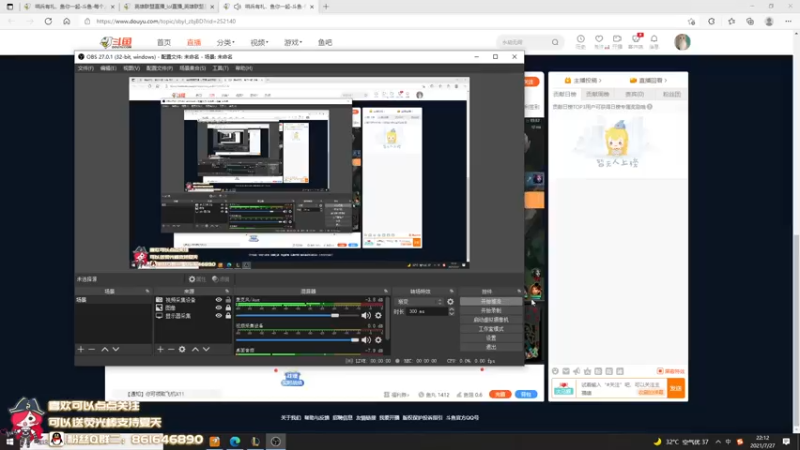The height and width of the screenshot is (450, 800).
Task: Move source up in Sources panel
Action: point(195,349)
